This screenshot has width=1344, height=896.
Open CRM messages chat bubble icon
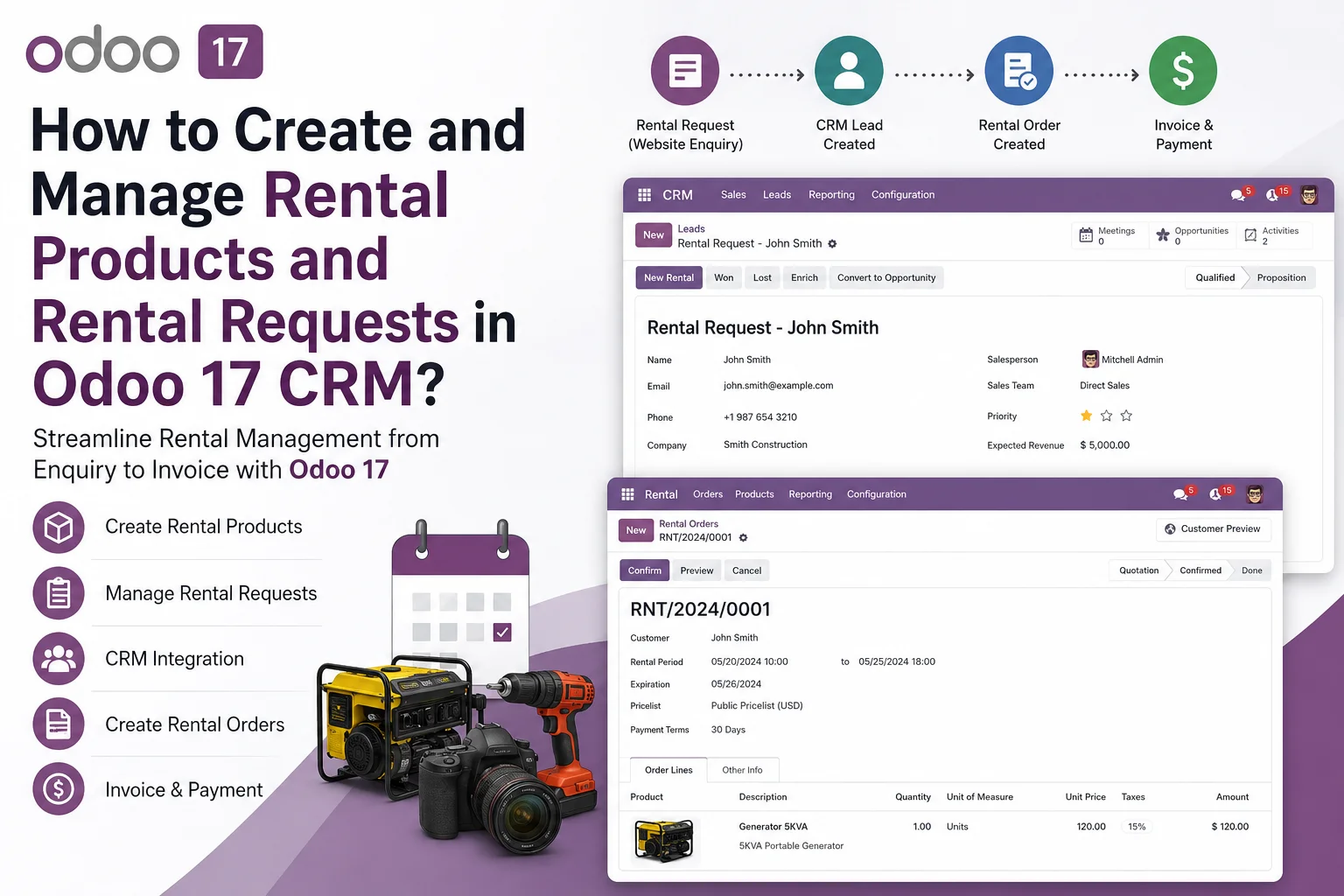click(1238, 195)
